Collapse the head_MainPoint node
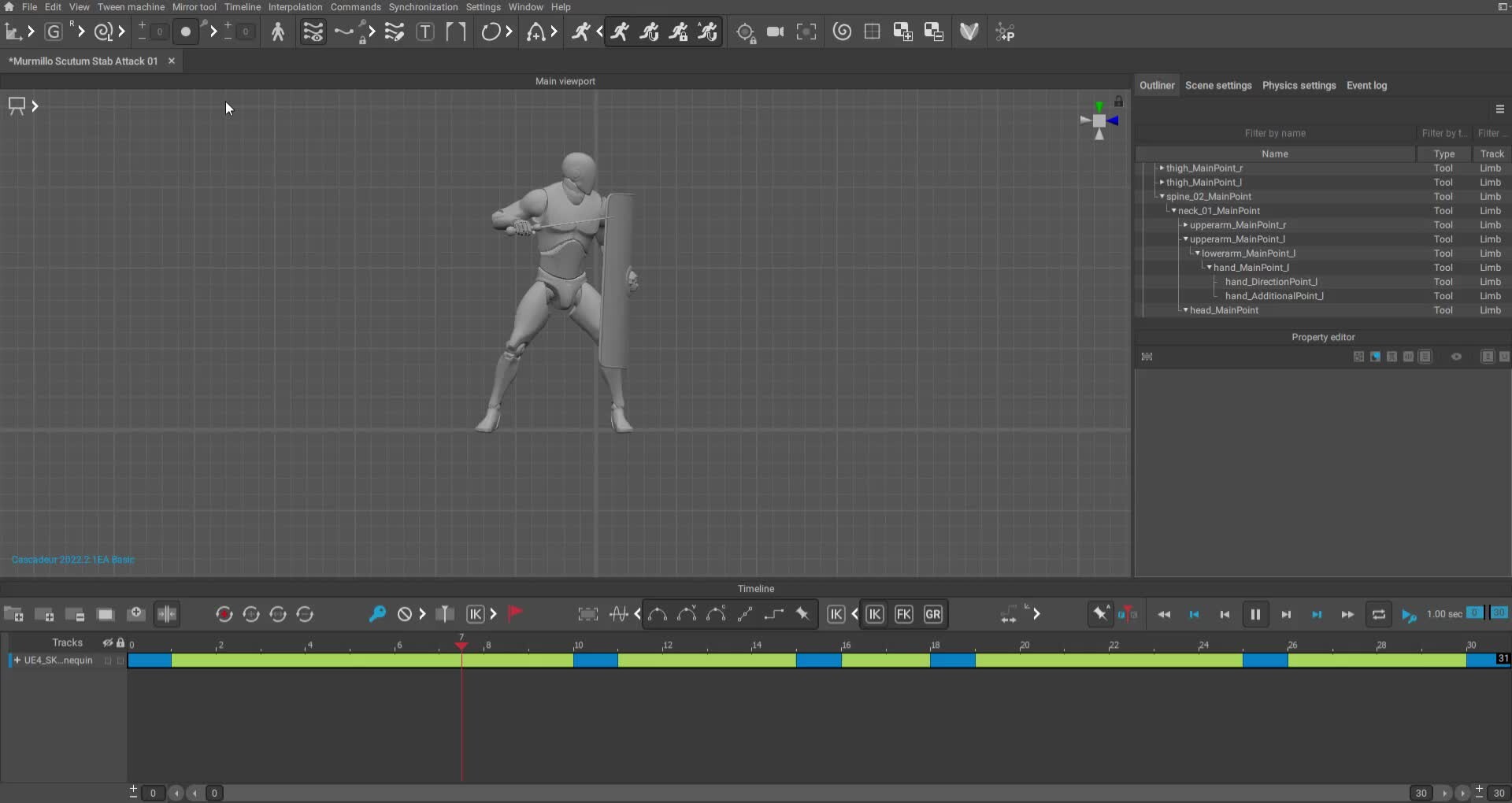1512x803 pixels. coord(1184,310)
